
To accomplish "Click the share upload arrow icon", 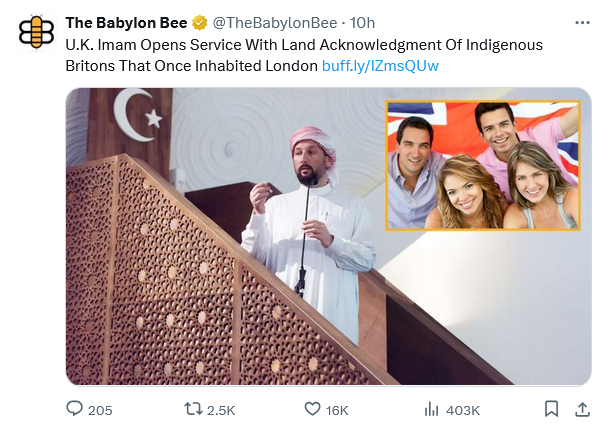I will pos(583,409).
